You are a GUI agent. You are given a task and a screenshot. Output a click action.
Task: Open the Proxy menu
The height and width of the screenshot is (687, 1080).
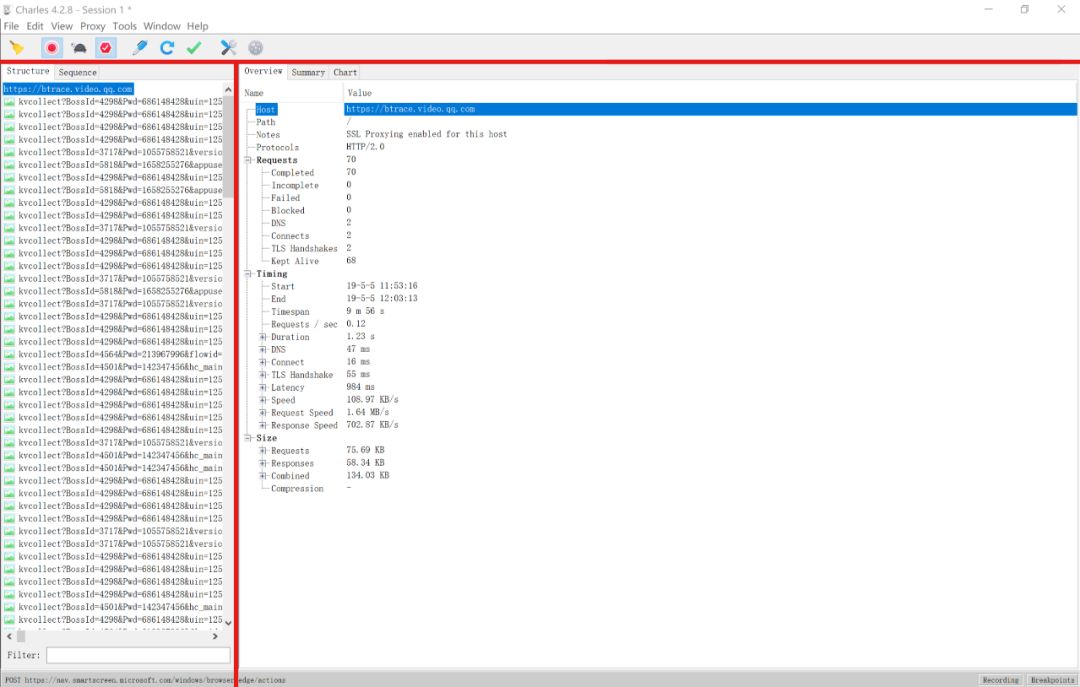(92, 26)
